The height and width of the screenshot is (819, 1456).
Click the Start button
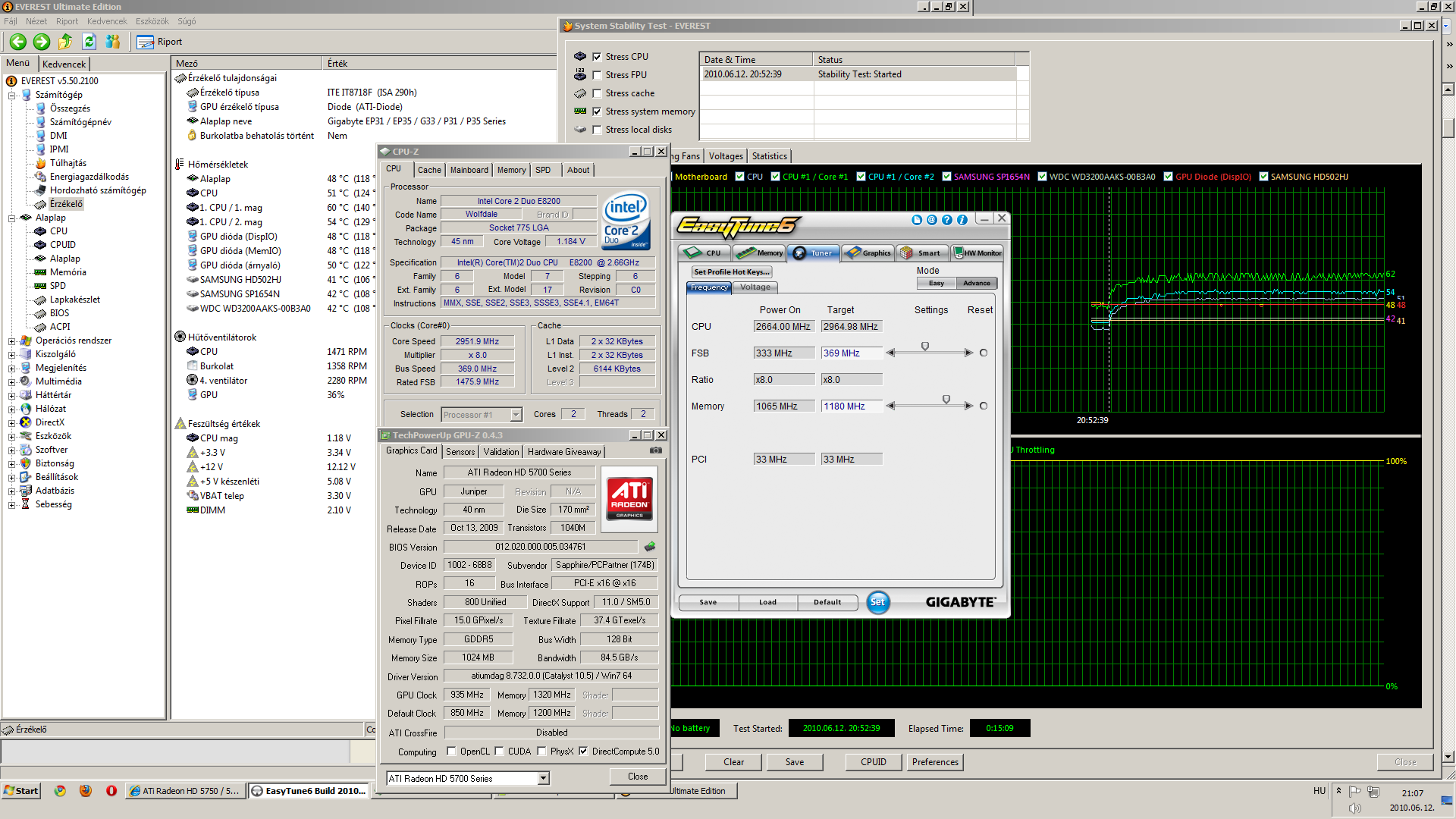click(x=21, y=791)
